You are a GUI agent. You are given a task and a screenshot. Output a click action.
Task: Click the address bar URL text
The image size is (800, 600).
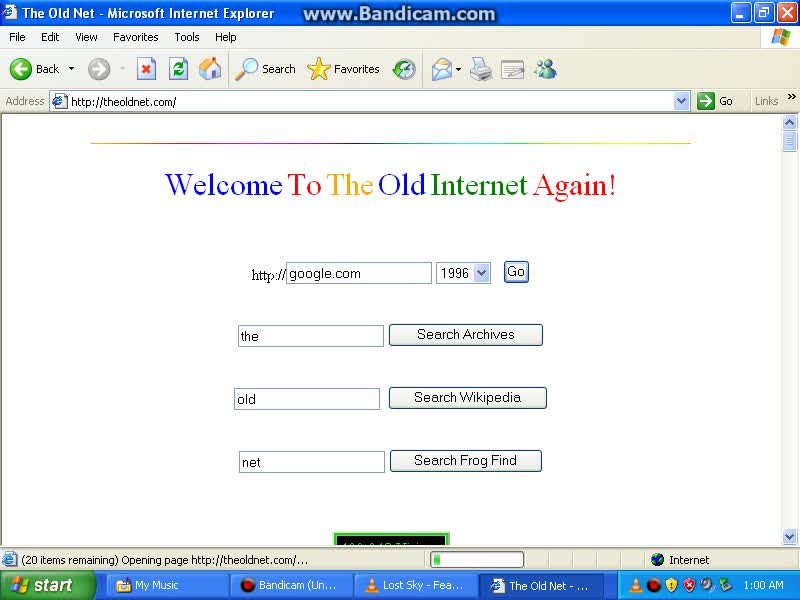click(x=123, y=102)
